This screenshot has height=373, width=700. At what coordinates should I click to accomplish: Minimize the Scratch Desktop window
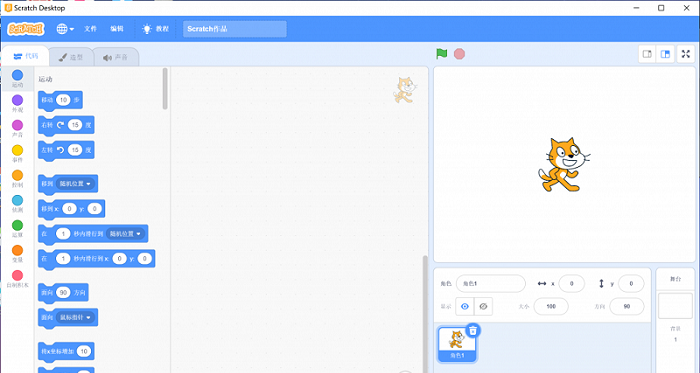637,8
